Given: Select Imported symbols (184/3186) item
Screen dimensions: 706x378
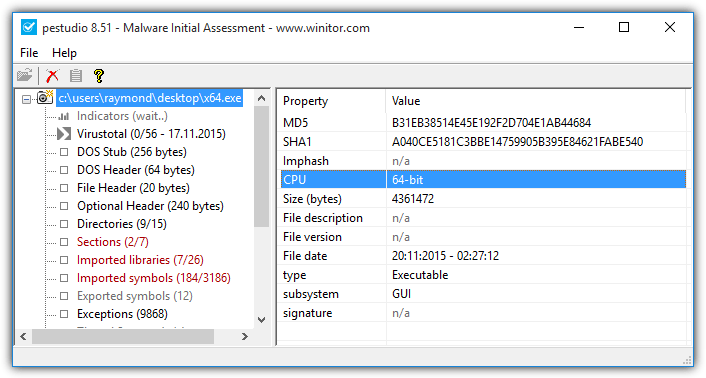Looking at the screenshot, I should (x=154, y=278).
